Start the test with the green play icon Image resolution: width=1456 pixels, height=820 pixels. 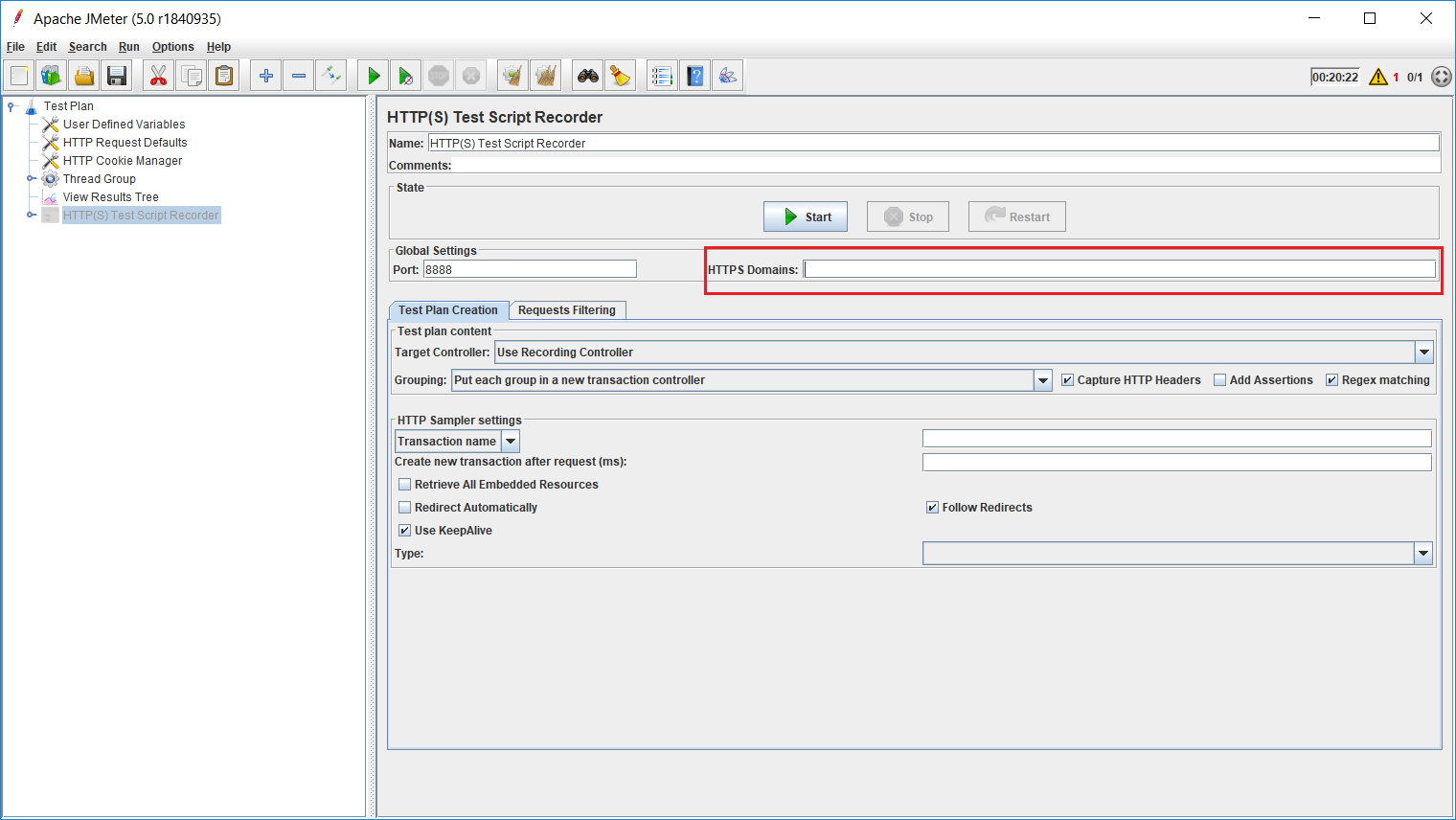pos(372,75)
